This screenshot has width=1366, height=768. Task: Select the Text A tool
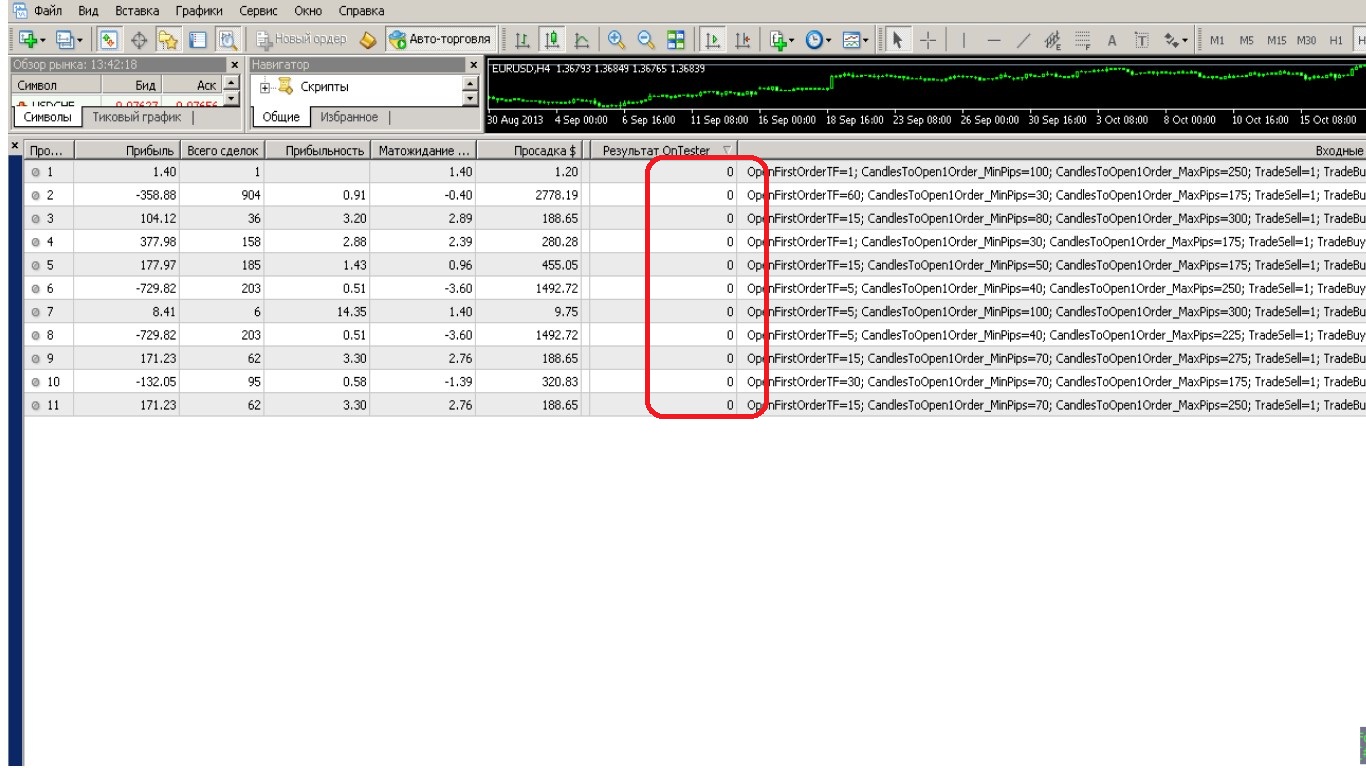coord(1112,40)
